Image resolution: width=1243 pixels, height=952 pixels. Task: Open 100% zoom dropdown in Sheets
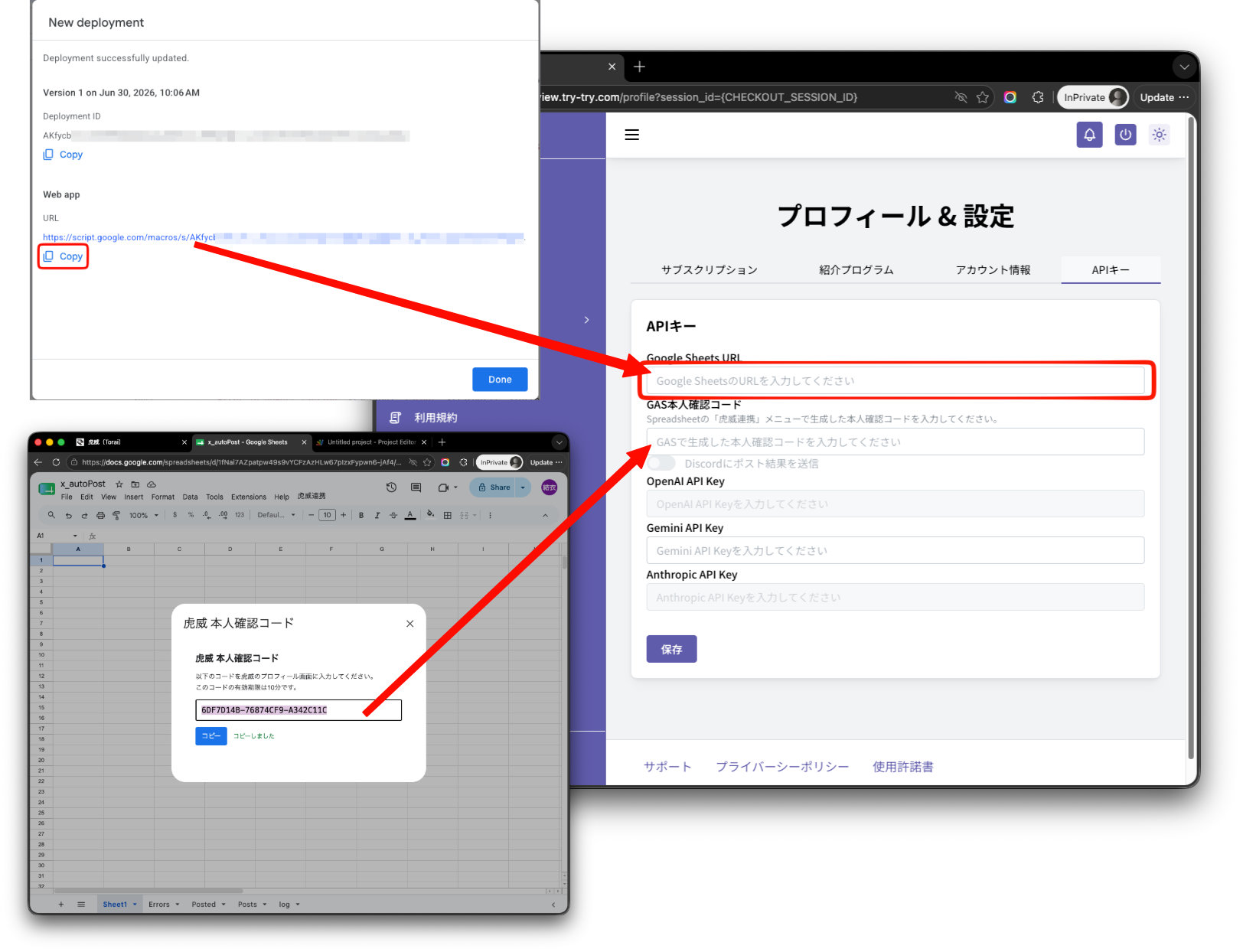tap(143, 515)
